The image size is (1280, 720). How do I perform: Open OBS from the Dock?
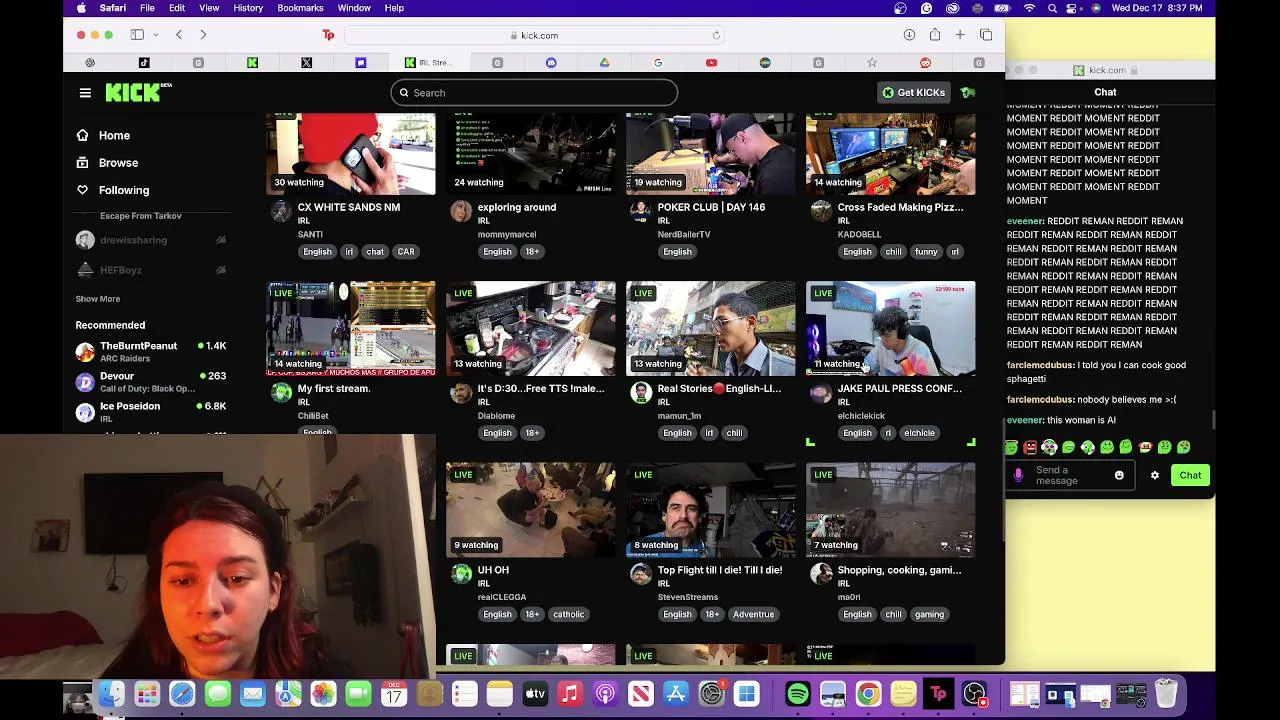coord(974,694)
